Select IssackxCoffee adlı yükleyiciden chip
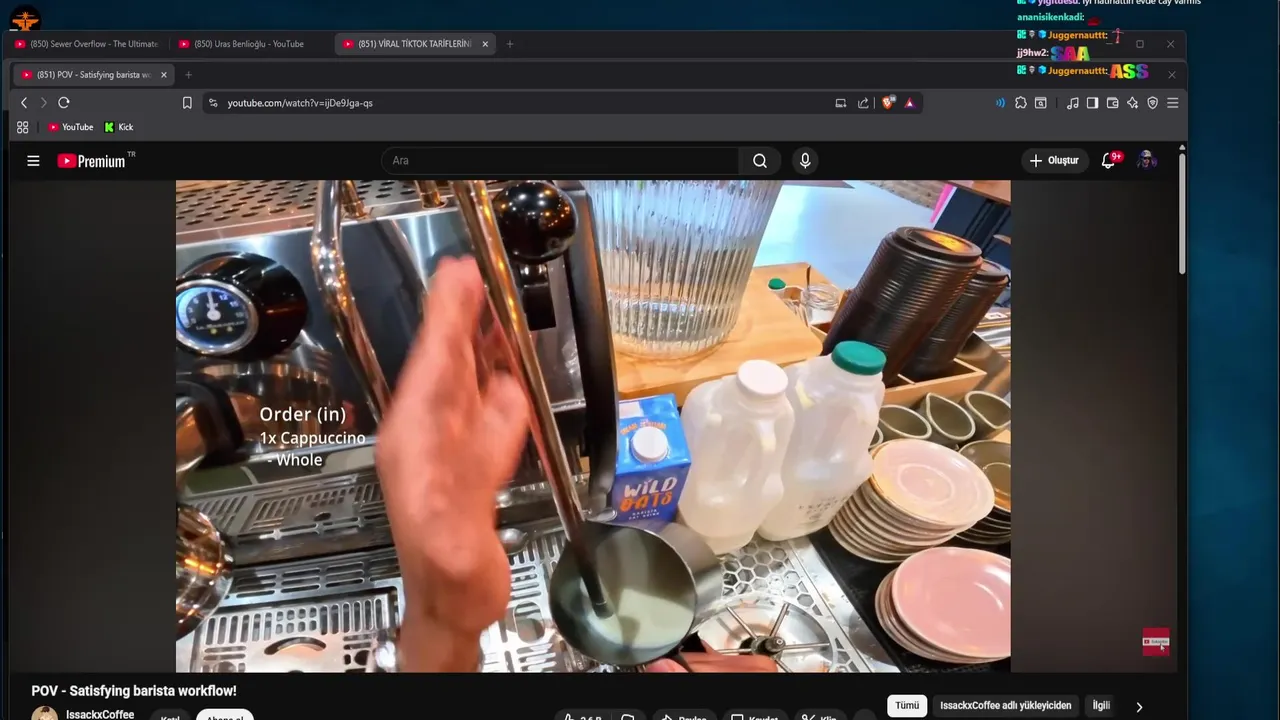This screenshot has height=720, width=1280. pos(1006,706)
